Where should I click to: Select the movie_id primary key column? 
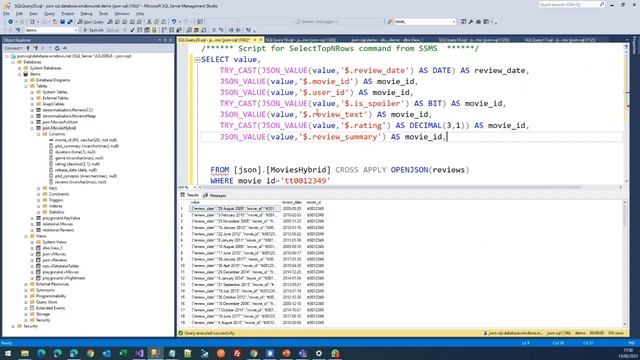click(86, 140)
